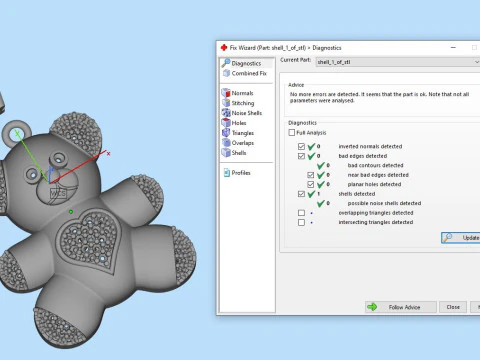
Task: Open the Current Part dropdown
Action: [x=398, y=62]
